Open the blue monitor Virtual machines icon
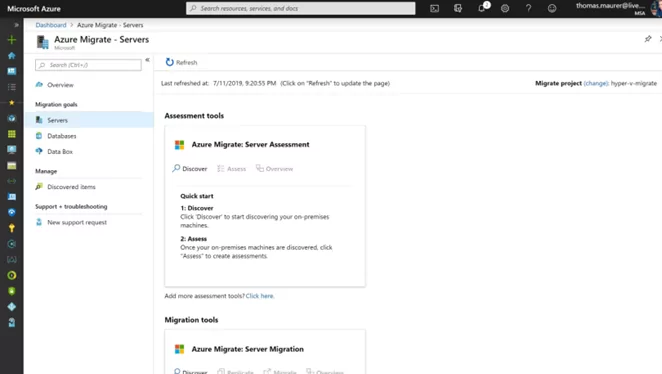662x374 pixels. pos(12,149)
